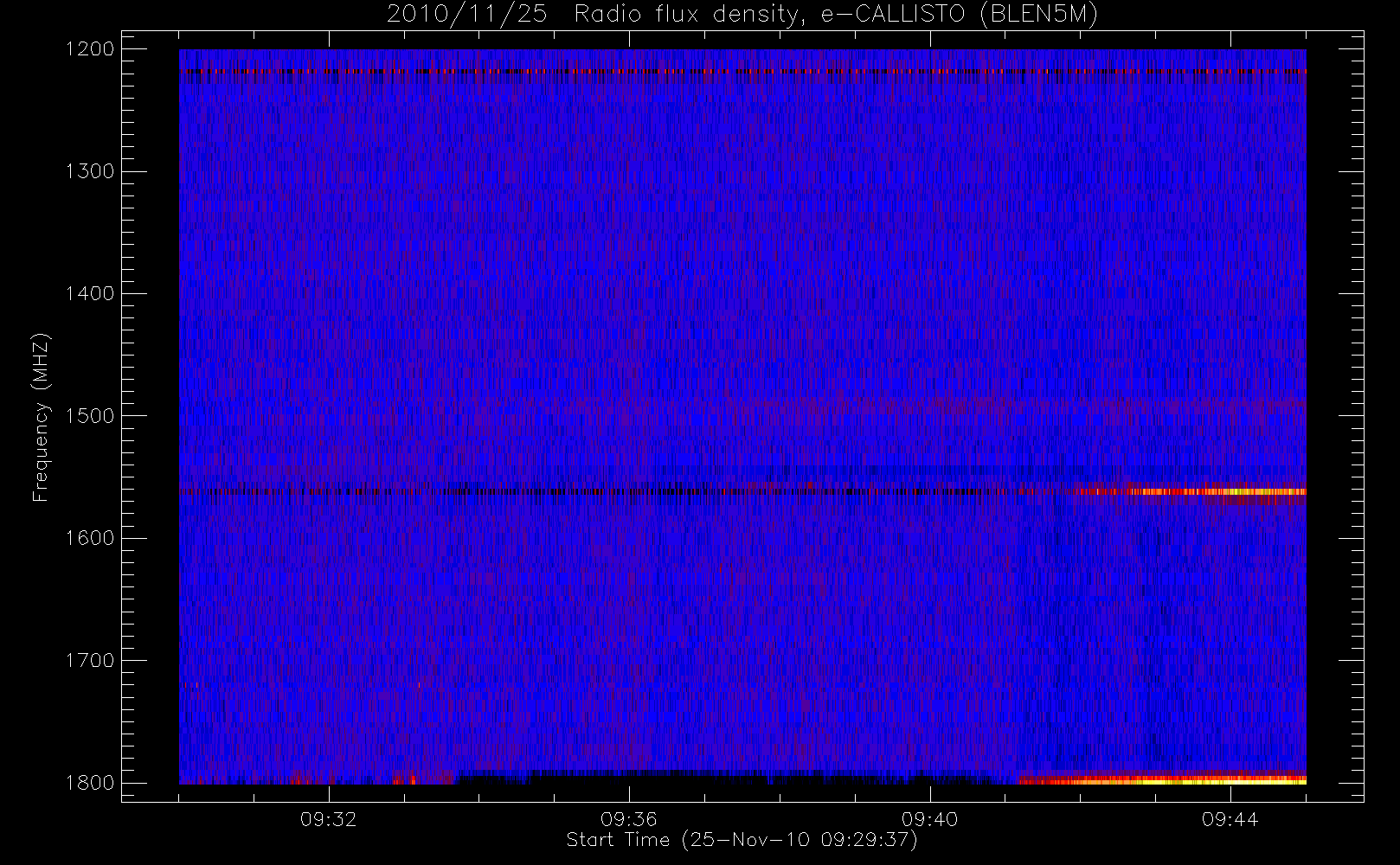Select the 1700 frequency tick label

90,661
